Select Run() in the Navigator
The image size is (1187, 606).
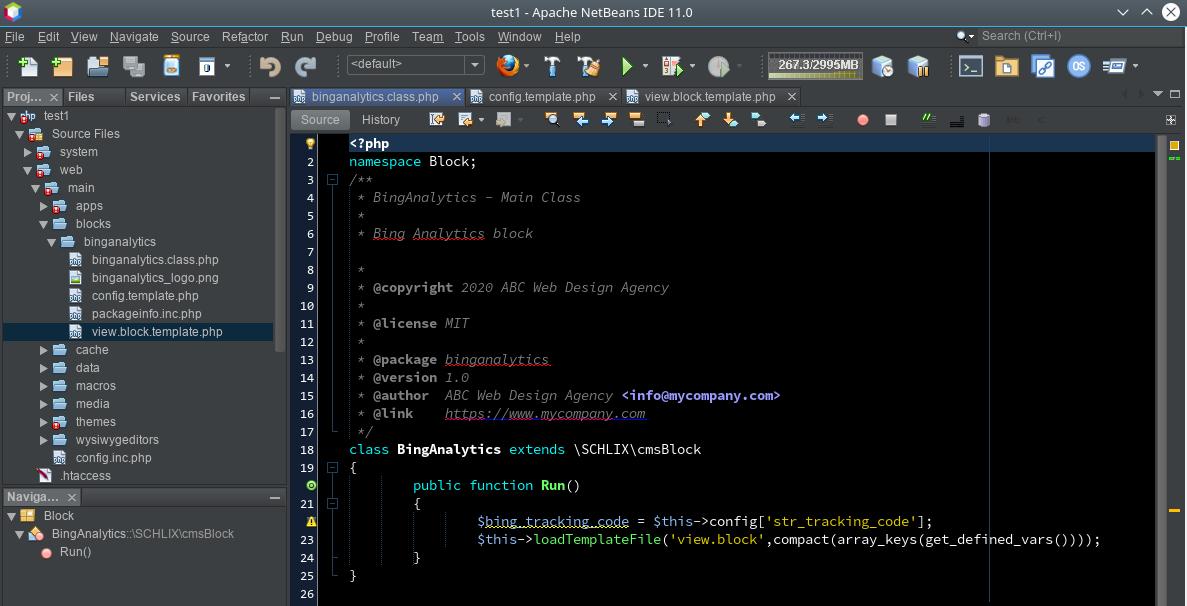tap(75, 552)
